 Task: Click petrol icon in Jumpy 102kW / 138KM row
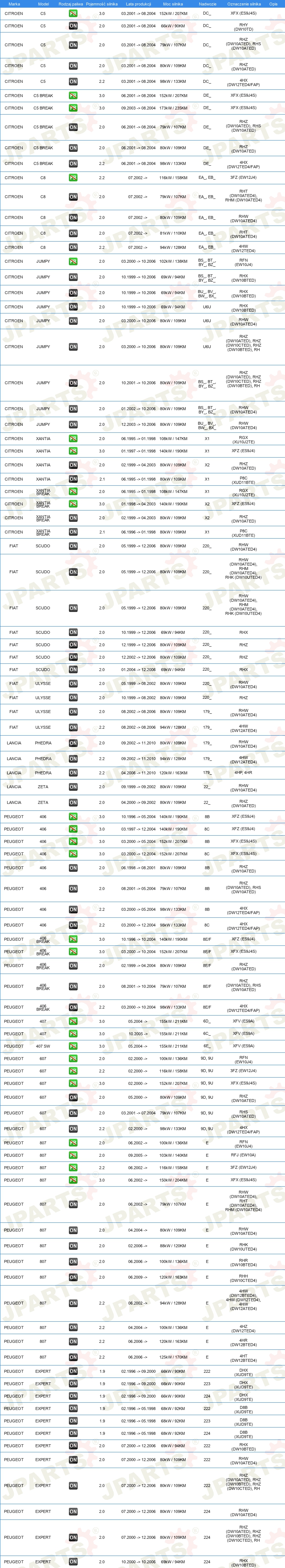point(73,261)
